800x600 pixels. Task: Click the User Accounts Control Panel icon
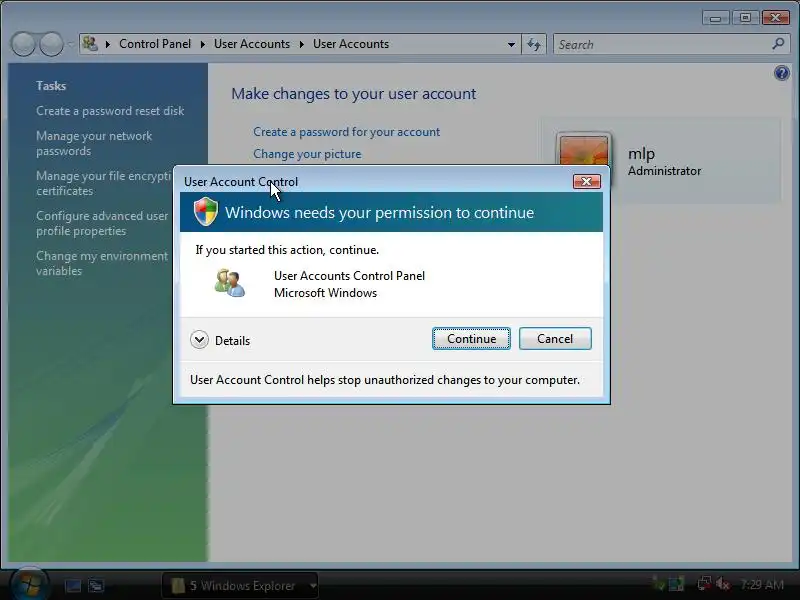click(230, 283)
